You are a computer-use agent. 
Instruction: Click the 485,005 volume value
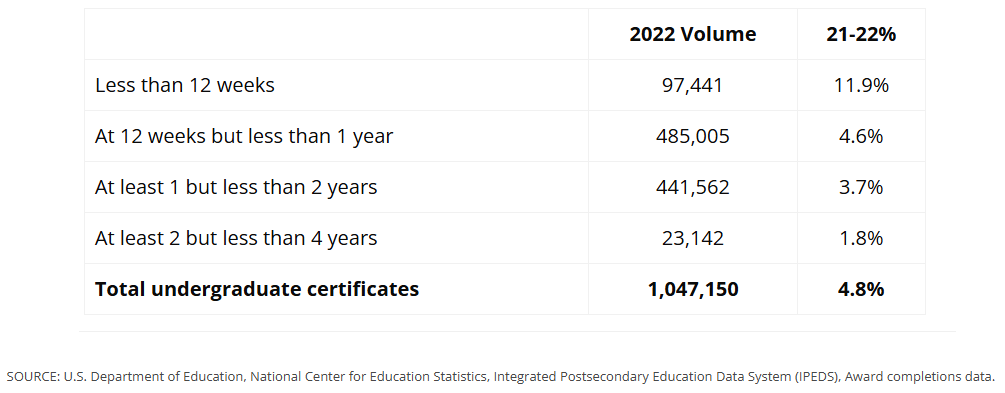[692, 136]
